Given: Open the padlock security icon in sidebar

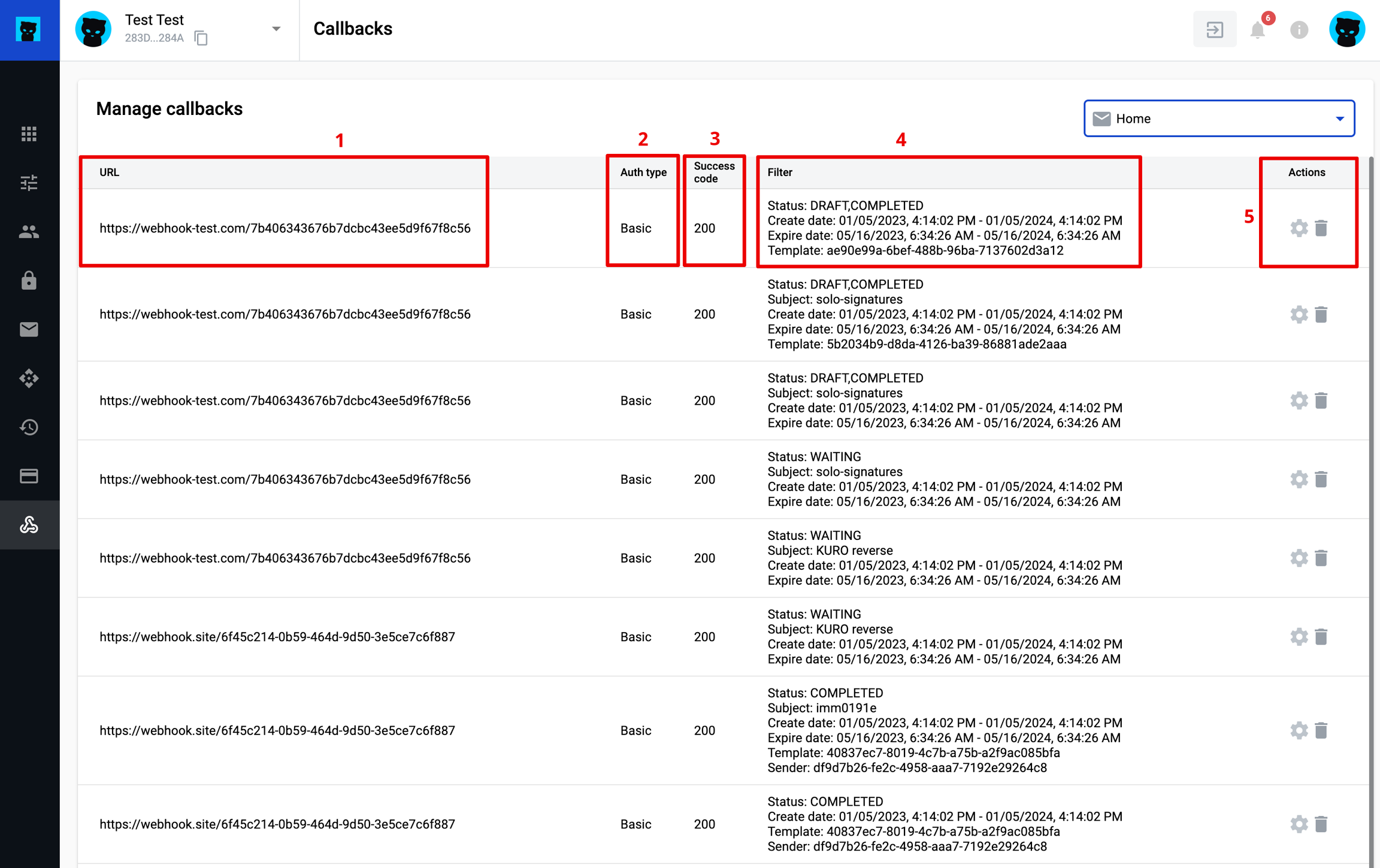Looking at the screenshot, I should click(x=29, y=281).
